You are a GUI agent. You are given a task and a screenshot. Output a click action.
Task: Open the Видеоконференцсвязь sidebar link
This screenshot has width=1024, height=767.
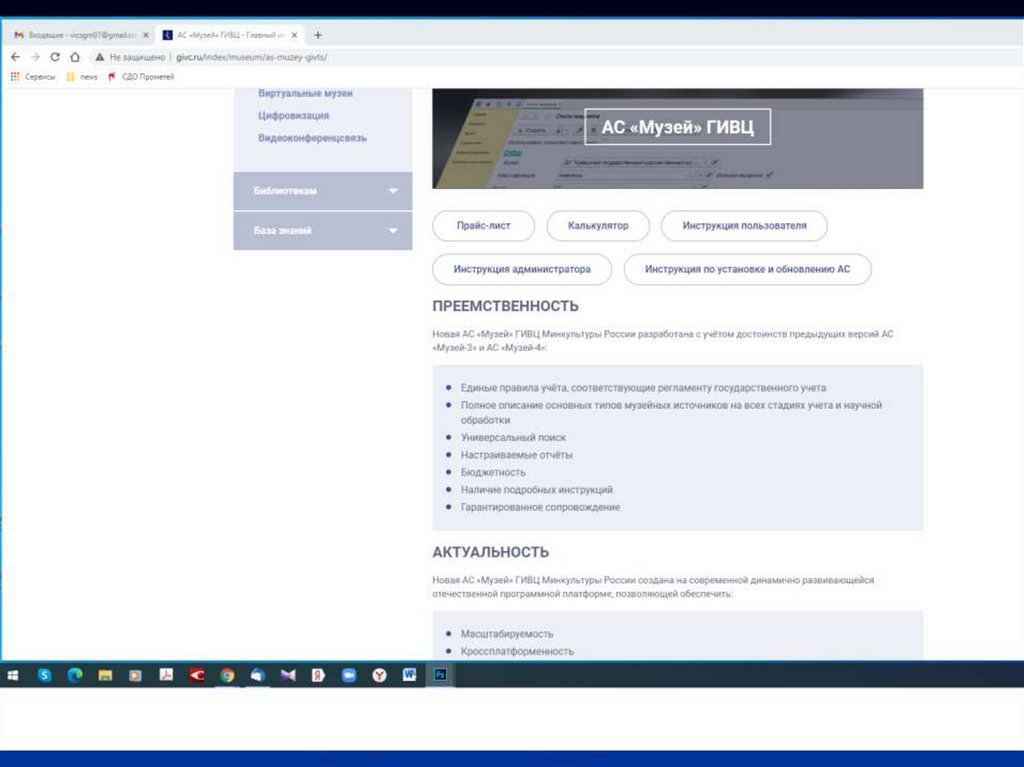pos(312,138)
